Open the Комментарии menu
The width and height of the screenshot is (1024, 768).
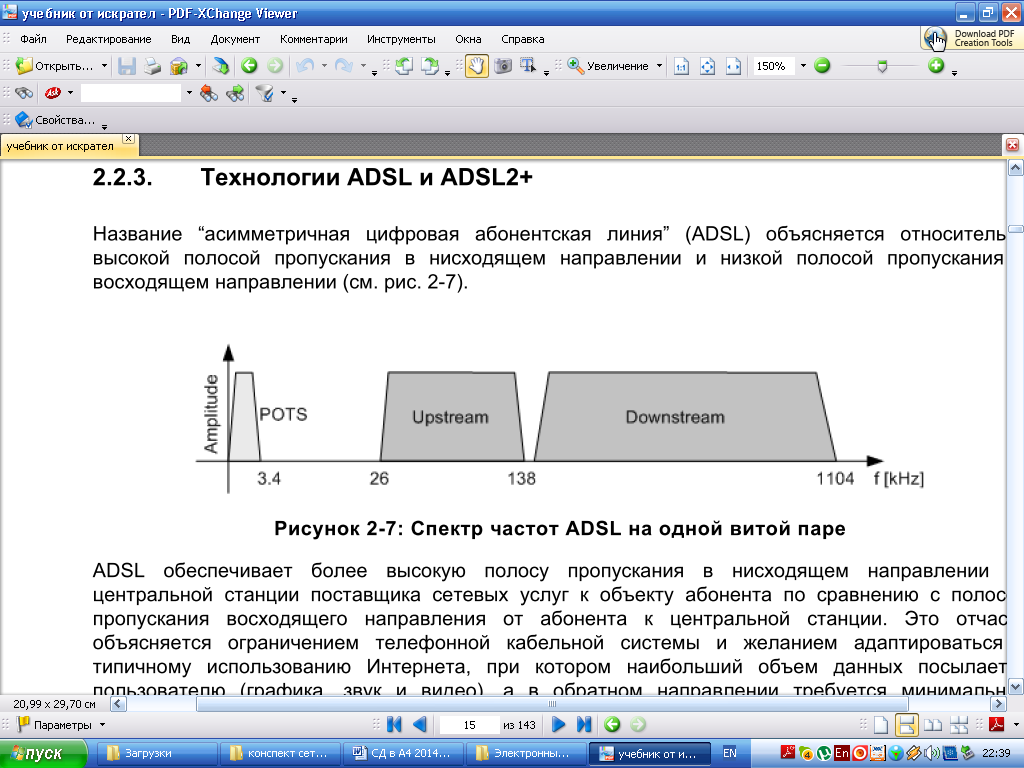pyautogui.click(x=313, y=39)
